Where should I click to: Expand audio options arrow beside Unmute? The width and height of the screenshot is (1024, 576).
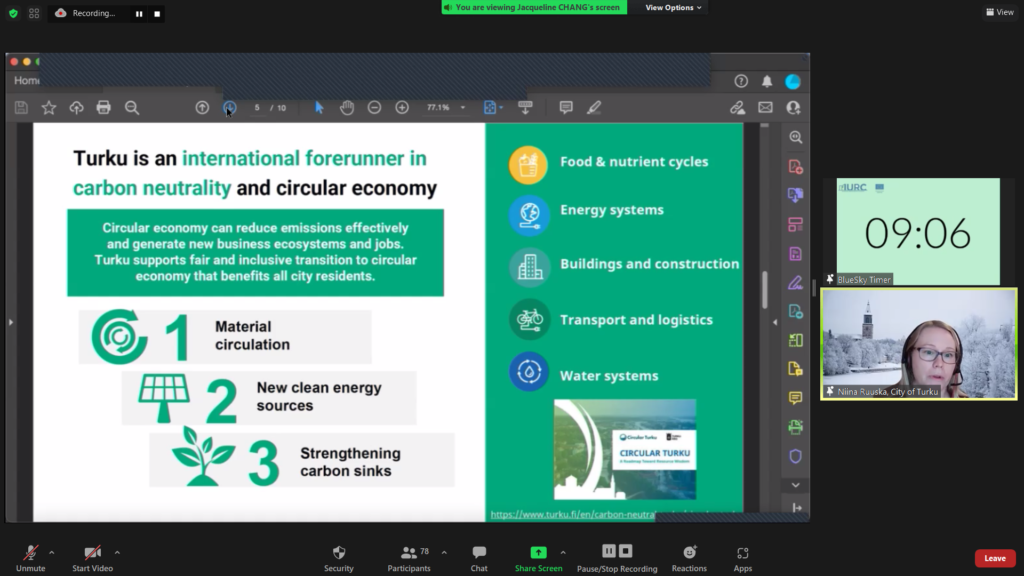point(52,551)
